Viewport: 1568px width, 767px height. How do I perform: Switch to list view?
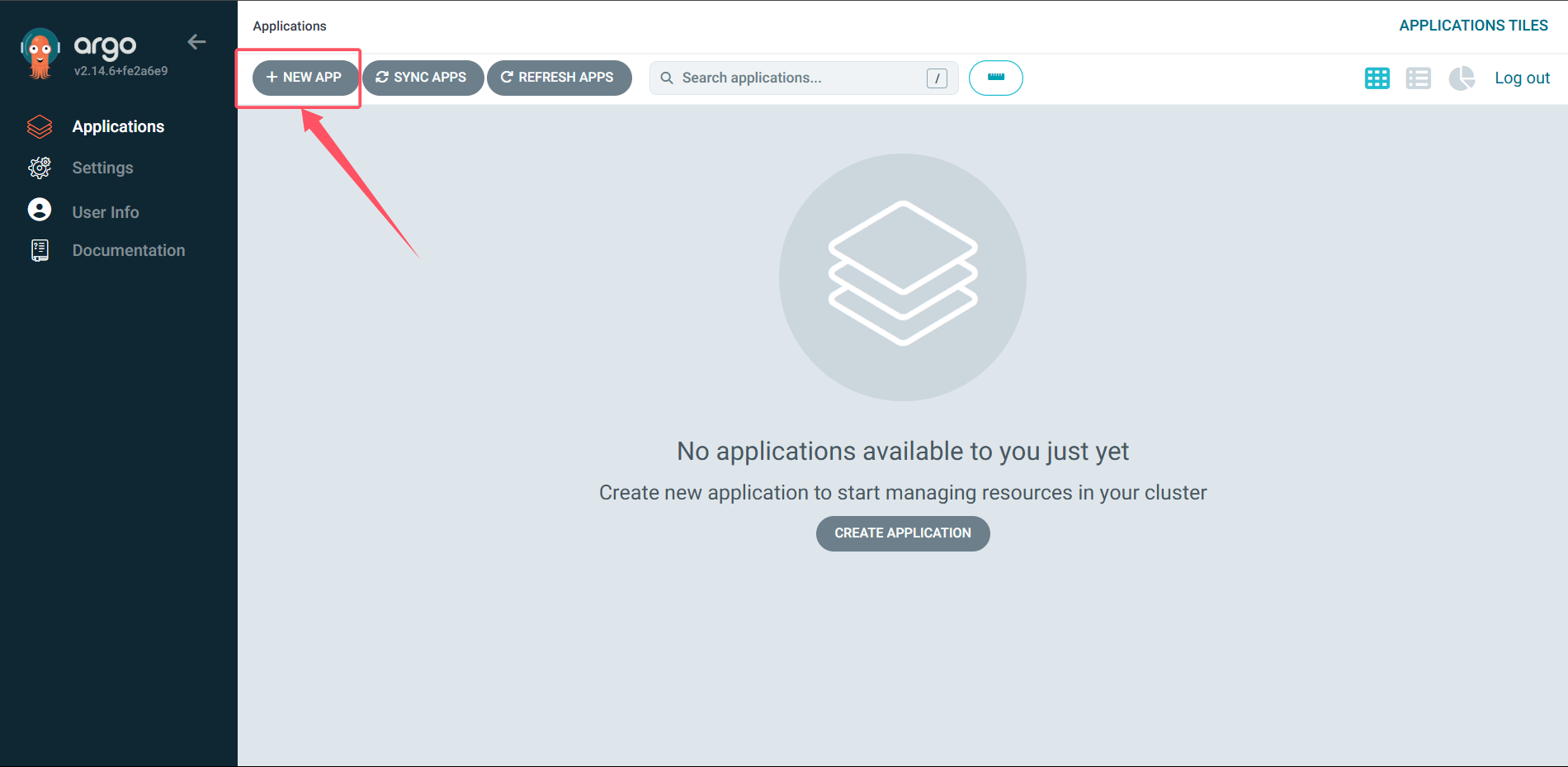pyautogui.click(x=1419, y=78)
